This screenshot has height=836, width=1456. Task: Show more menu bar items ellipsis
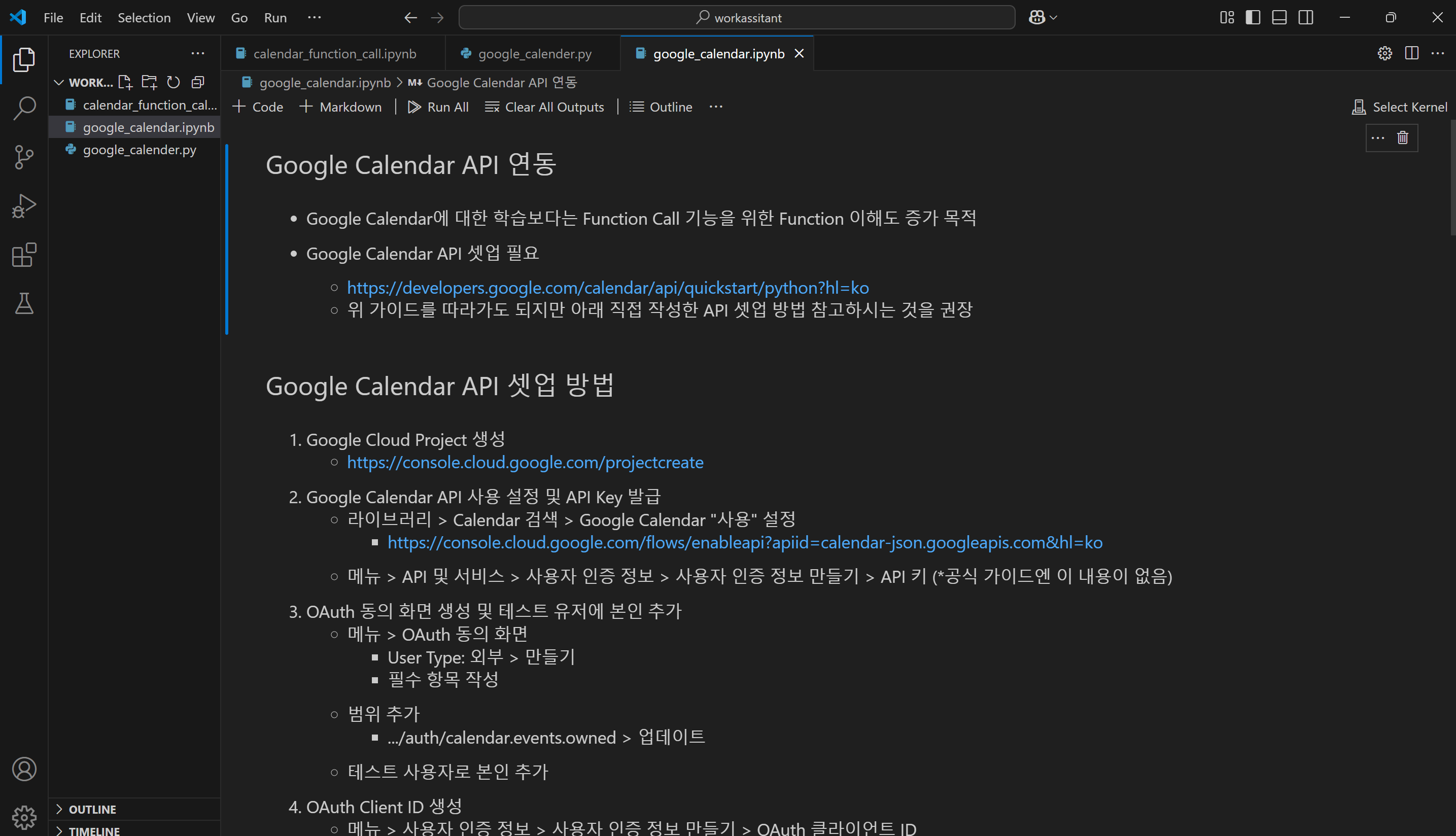[314, 18]
